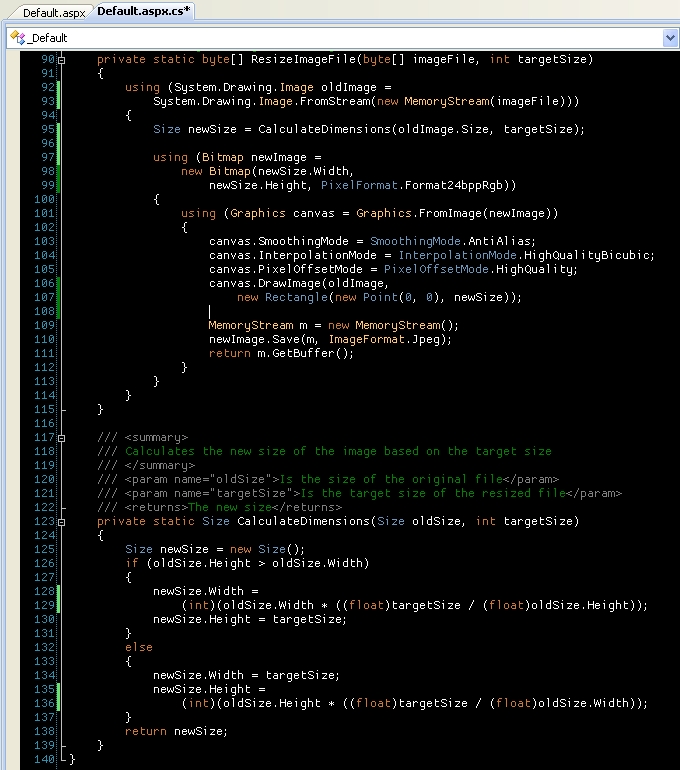Click 'MemoryStream m' on line 109
The height and width of the screenshot is (770, 680).
pos(258,325)
